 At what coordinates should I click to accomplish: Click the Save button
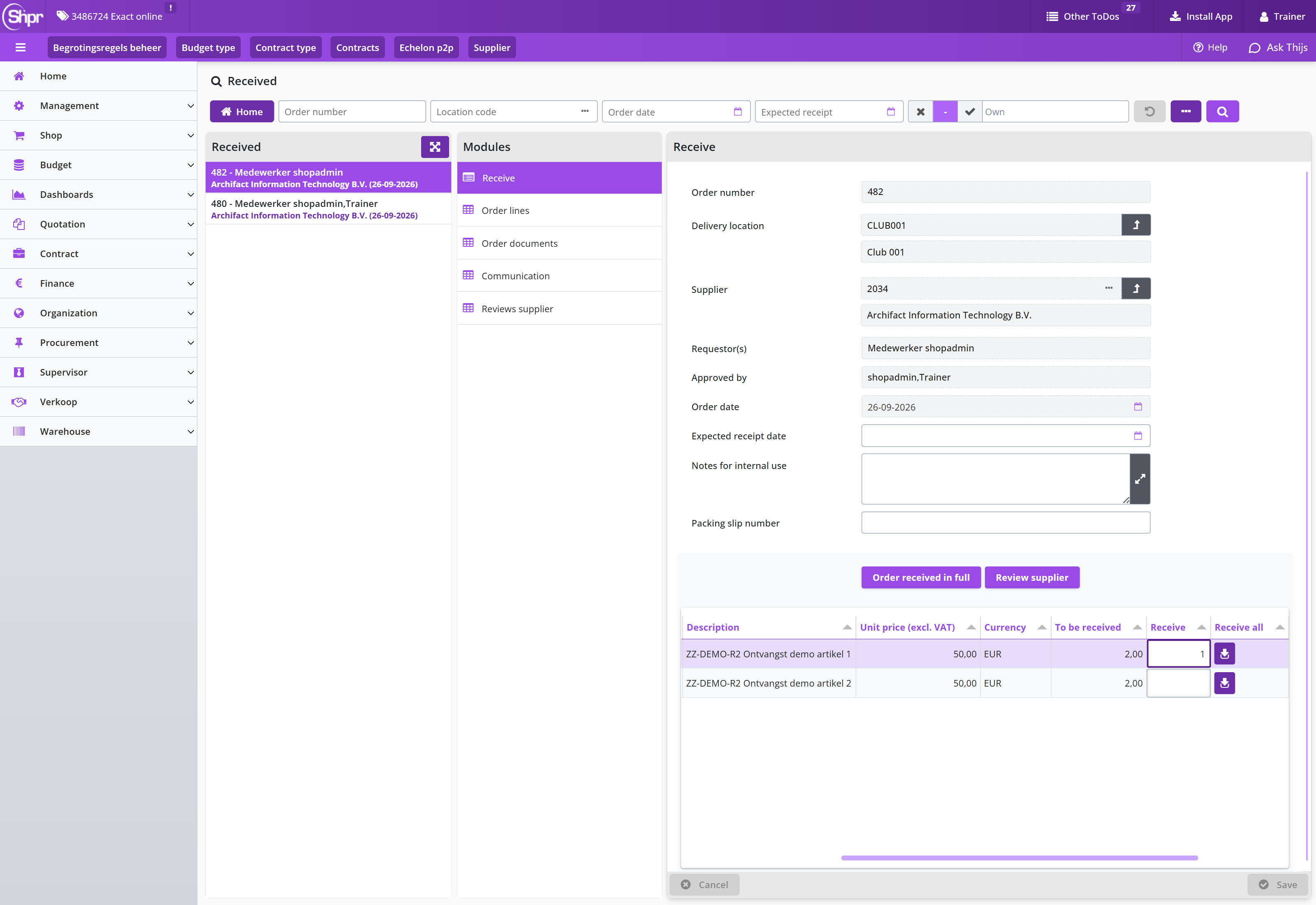coord(1277,884)
